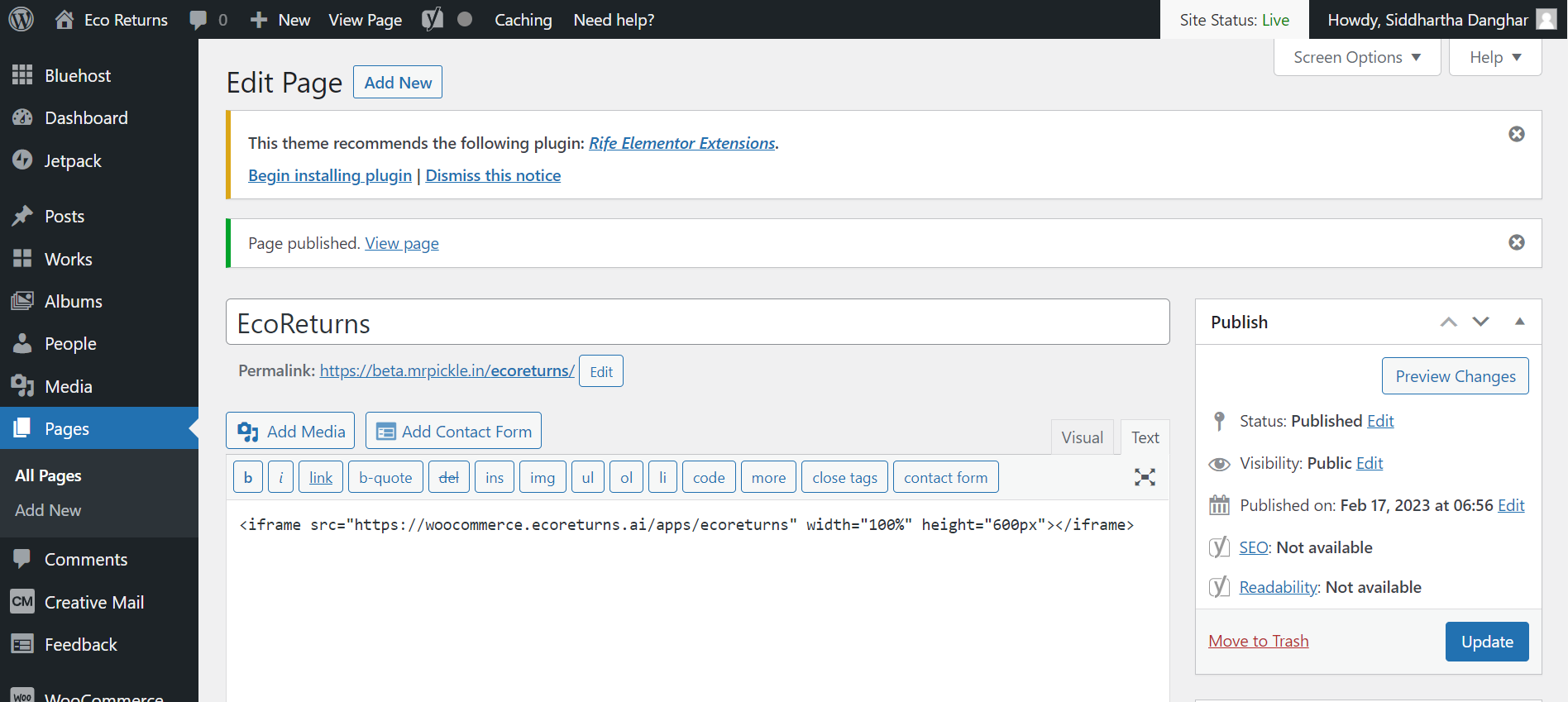The height and width of the screenshot is (702, 1568).
Task: Click View page link in notice
Action: click(x=402, y=243)
